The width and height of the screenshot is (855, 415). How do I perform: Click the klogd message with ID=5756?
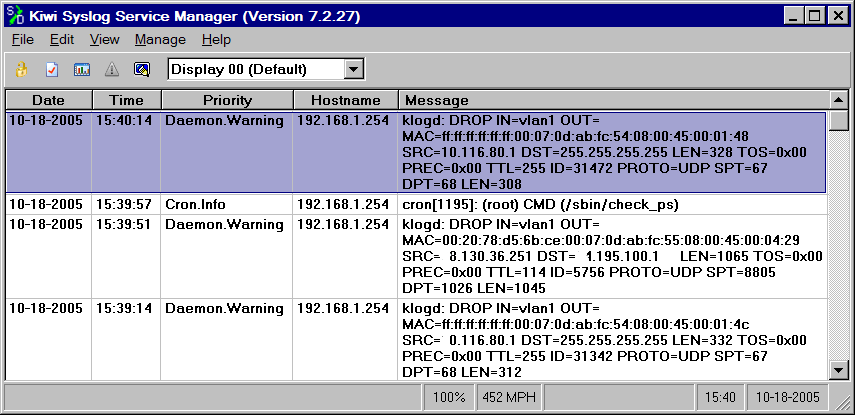[612, 256]
